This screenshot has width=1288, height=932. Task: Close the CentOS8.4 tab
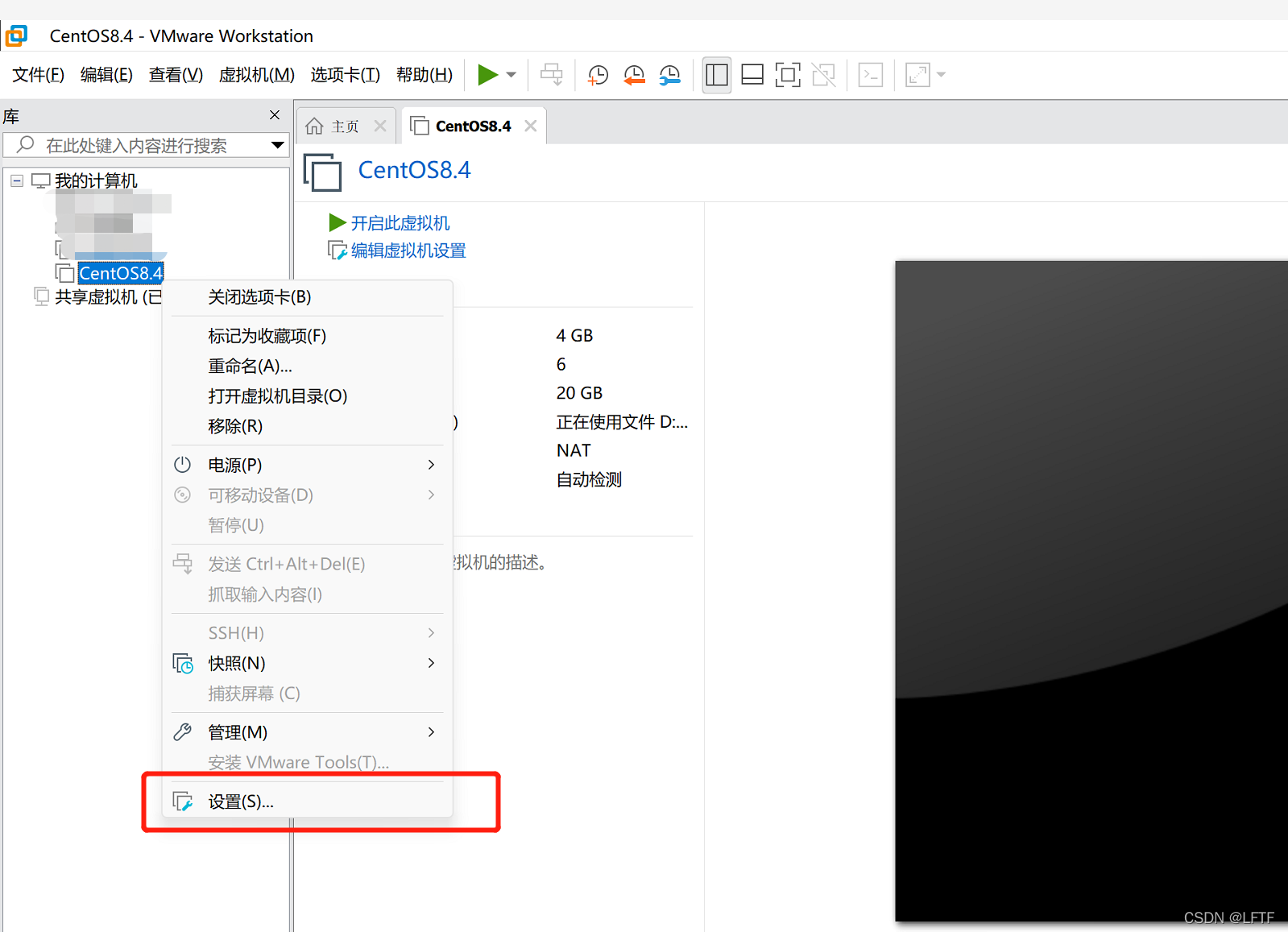click(x=530, y=126)
